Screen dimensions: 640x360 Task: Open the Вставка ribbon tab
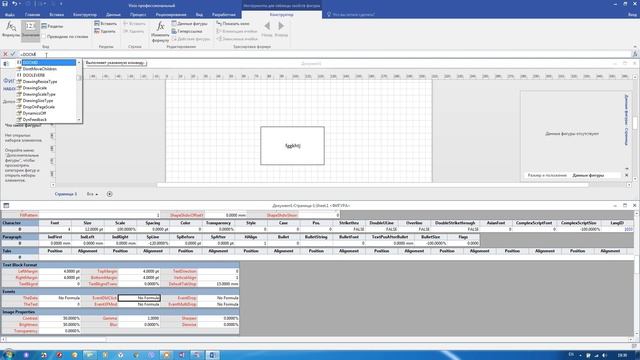click(x=56, y=15)
